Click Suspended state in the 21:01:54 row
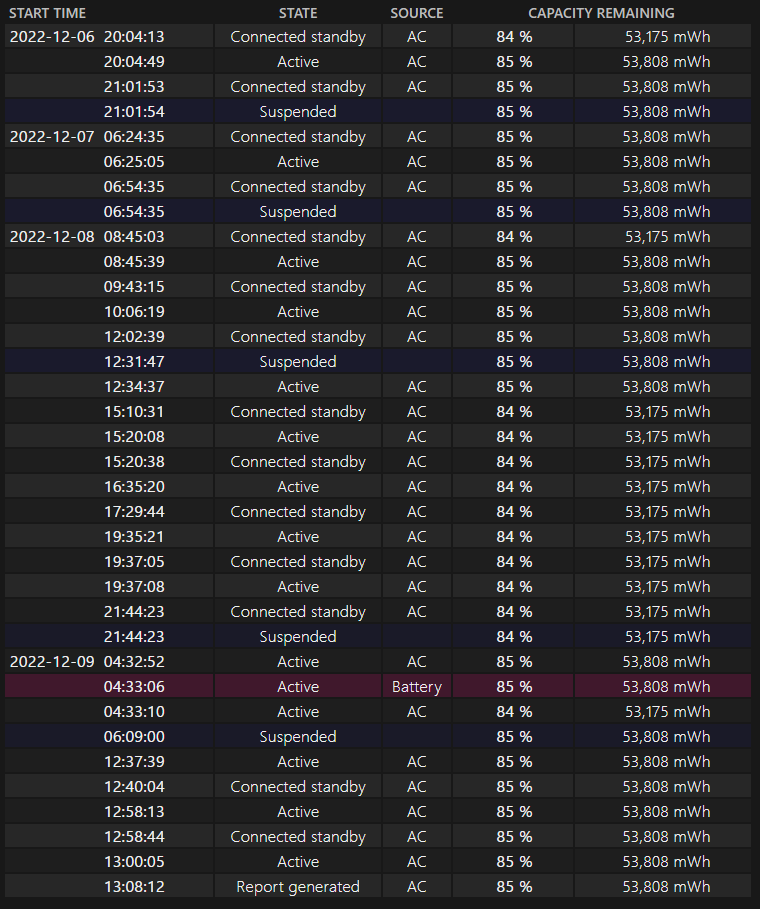The image size is (760, 909). coord(298,112)
